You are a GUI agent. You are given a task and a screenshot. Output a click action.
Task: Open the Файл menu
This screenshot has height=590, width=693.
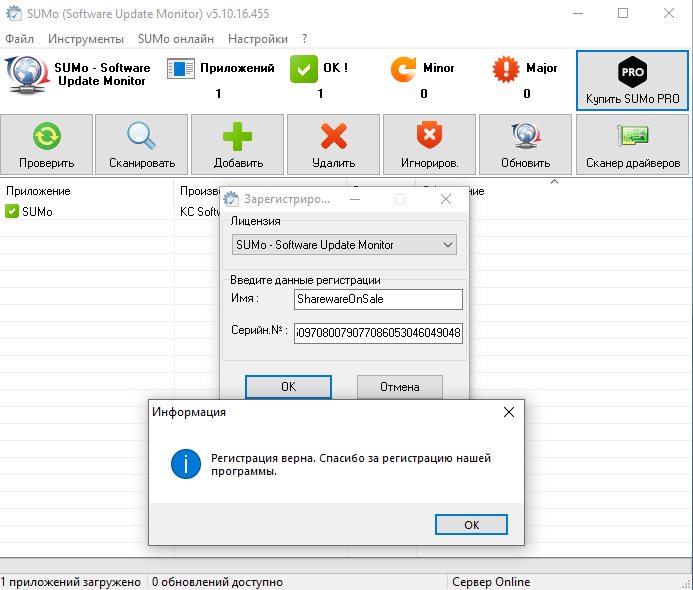point(19,39)
